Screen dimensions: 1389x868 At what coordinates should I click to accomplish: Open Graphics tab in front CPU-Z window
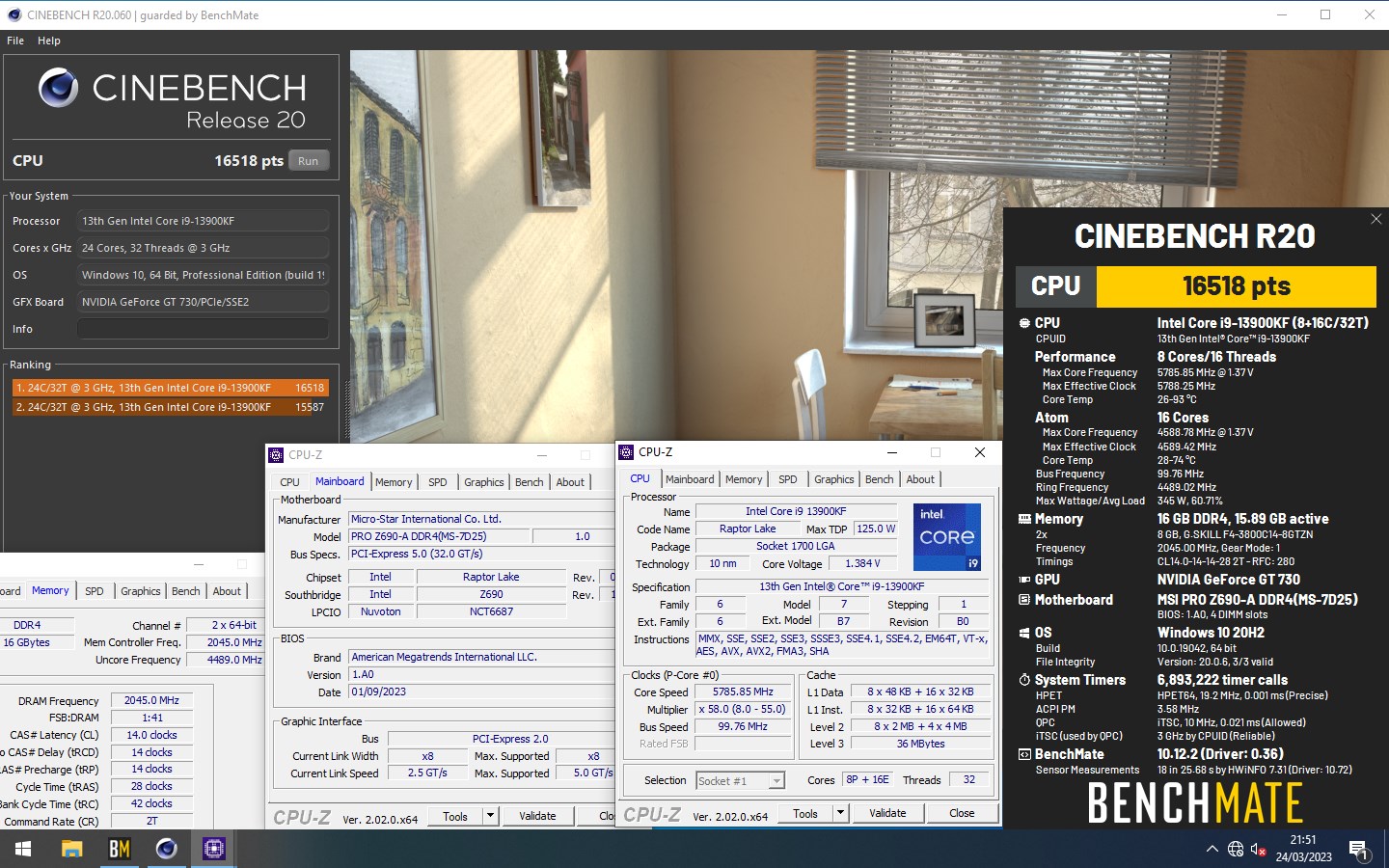[x=834, y=479]
